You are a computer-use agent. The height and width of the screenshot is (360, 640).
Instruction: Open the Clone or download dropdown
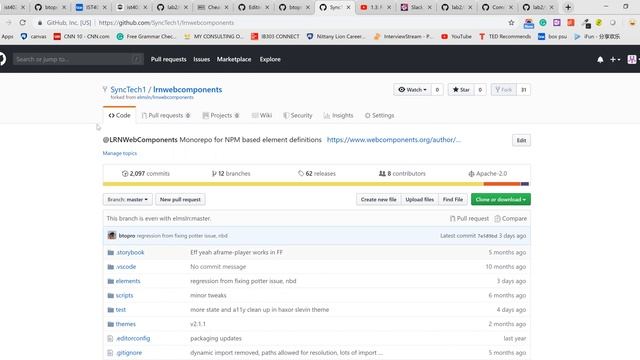click(x=501, y=200)
